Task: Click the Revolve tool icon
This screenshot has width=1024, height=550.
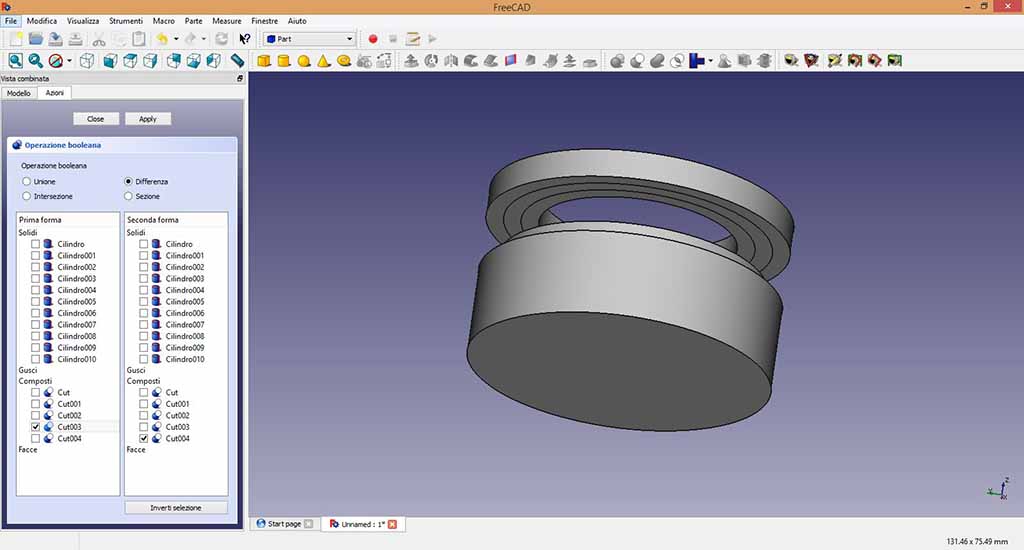Action: coord(431,61)
